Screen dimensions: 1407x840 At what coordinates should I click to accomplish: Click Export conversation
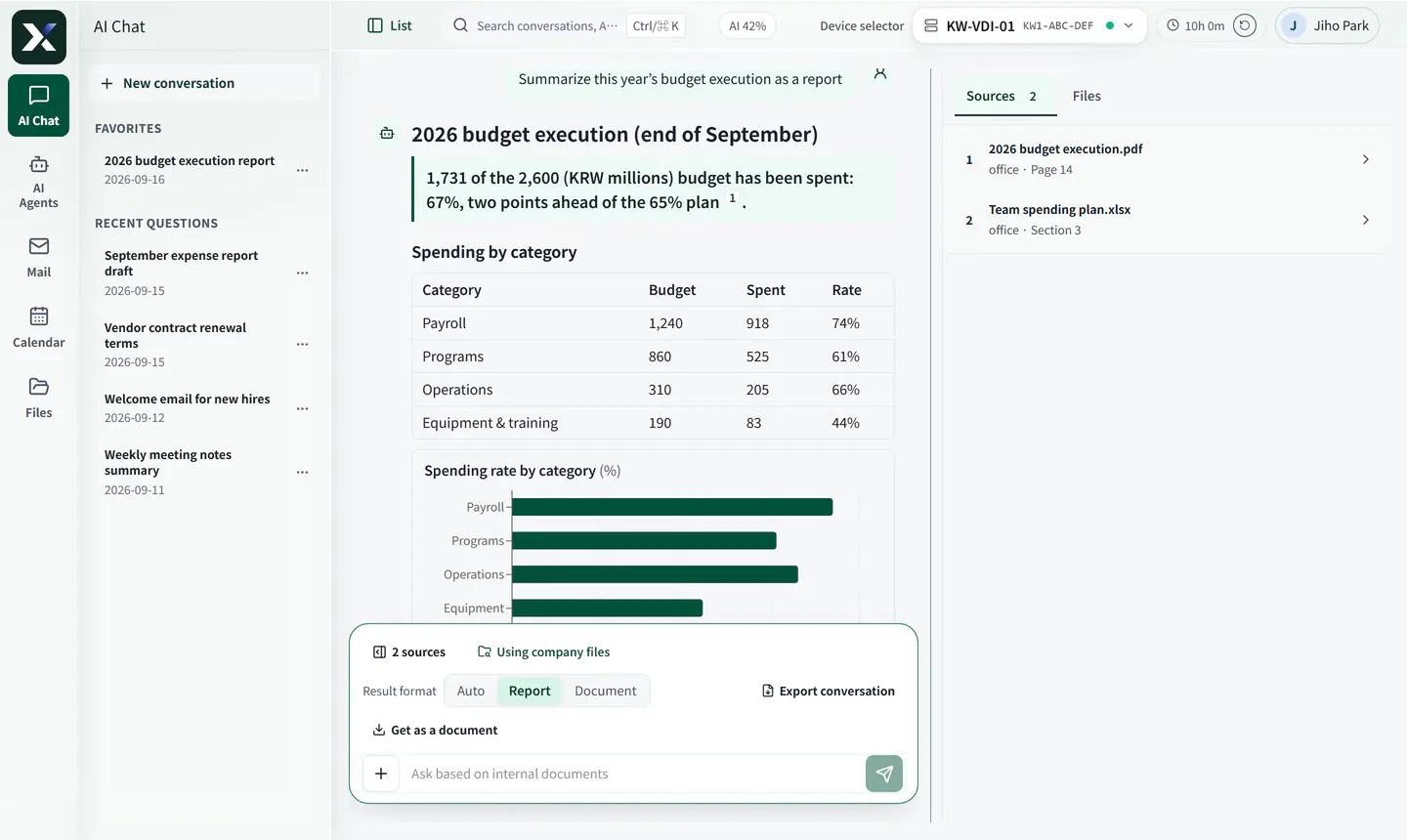[829, 691]
